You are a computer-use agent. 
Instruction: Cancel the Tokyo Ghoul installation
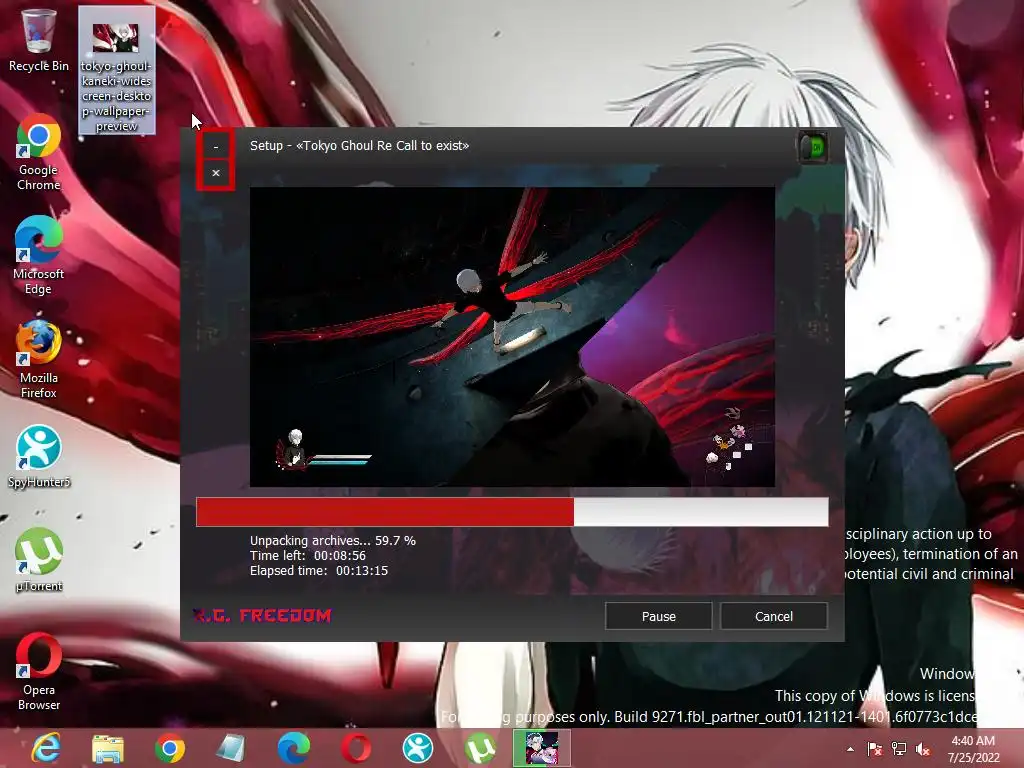pyautogui.click(x=773, y=616)
